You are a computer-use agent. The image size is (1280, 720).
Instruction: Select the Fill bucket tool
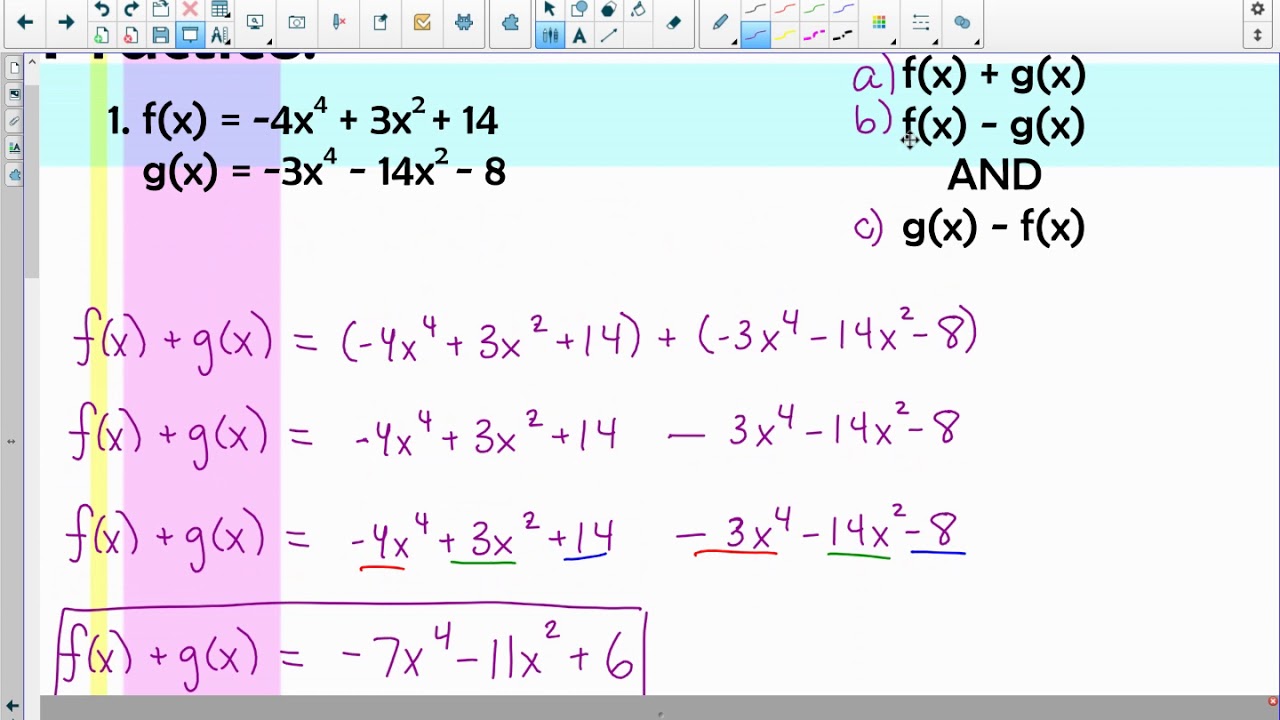(x=638, y=10)
